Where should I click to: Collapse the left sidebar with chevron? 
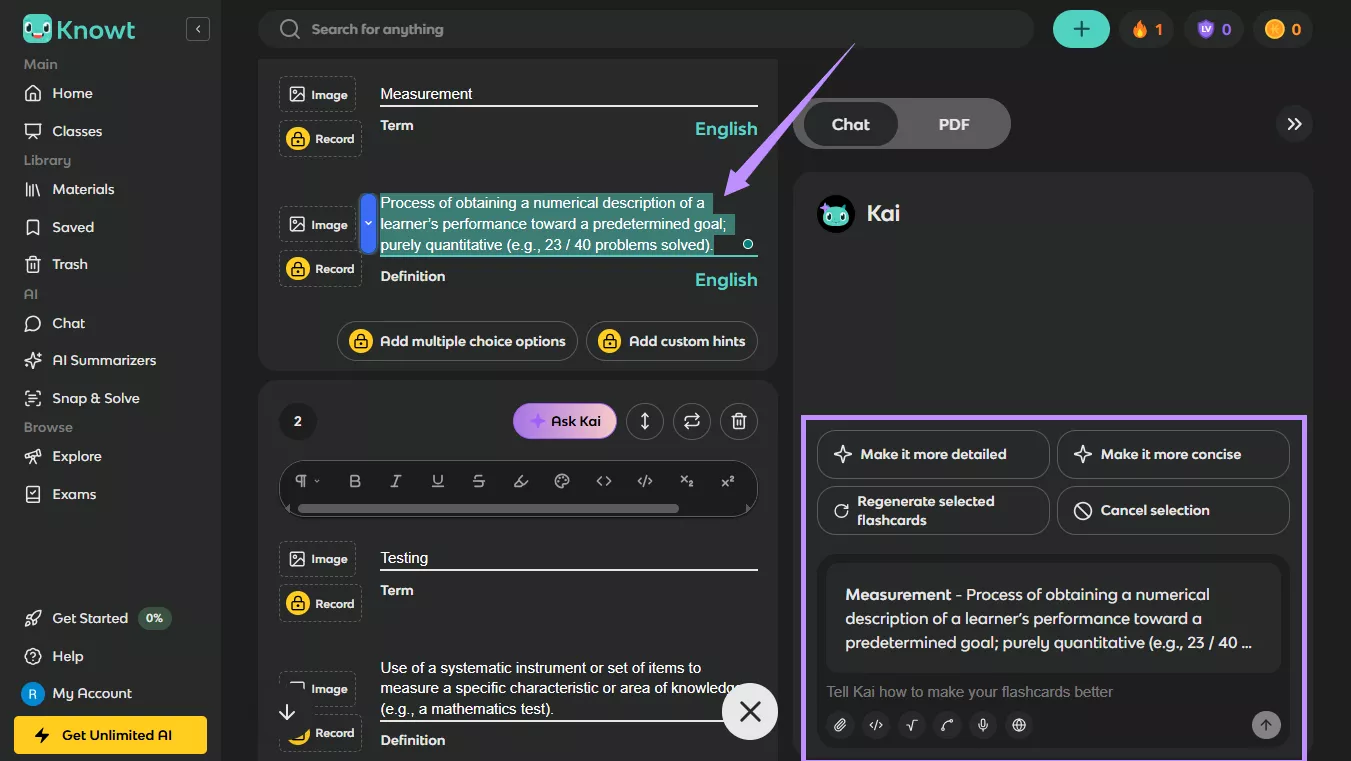pyautogui.click(x=198, y=29)
